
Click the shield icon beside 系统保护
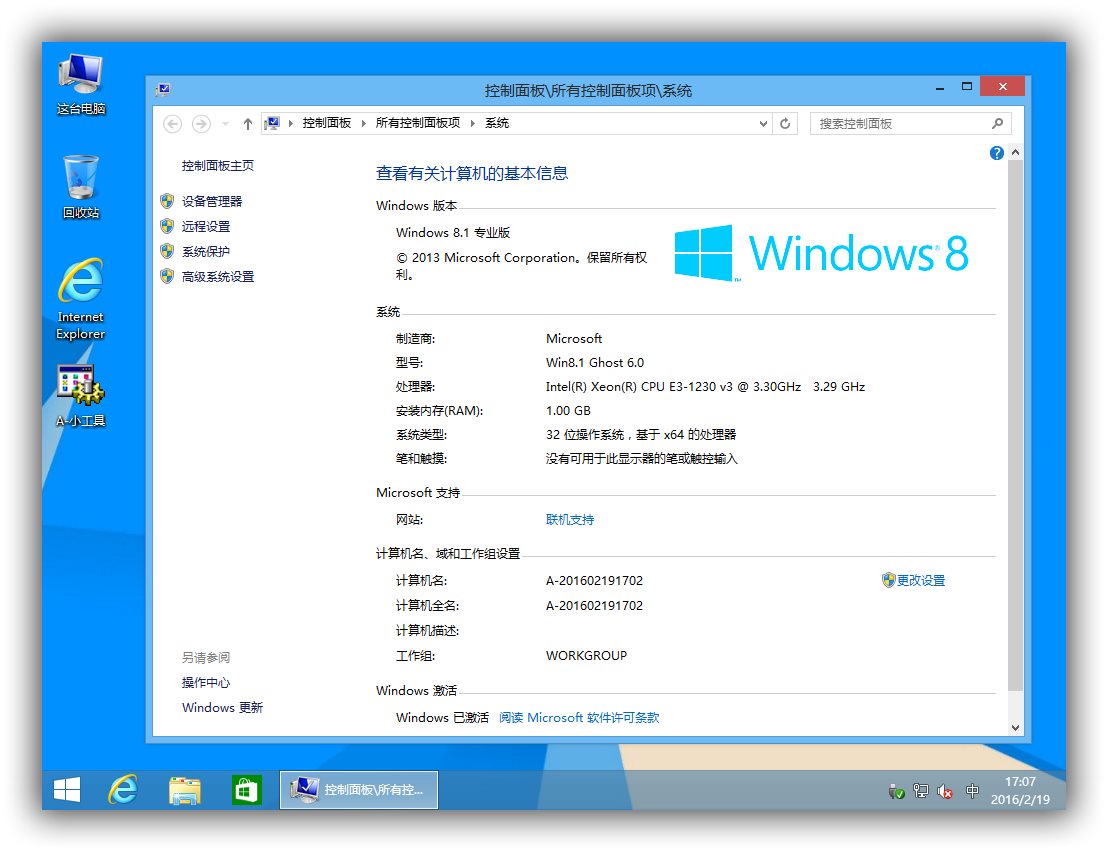point(167,252)
